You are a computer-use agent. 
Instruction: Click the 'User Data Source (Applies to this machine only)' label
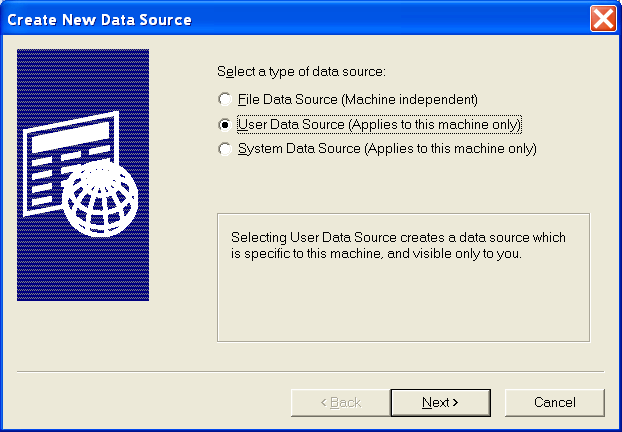click(379, 125)
